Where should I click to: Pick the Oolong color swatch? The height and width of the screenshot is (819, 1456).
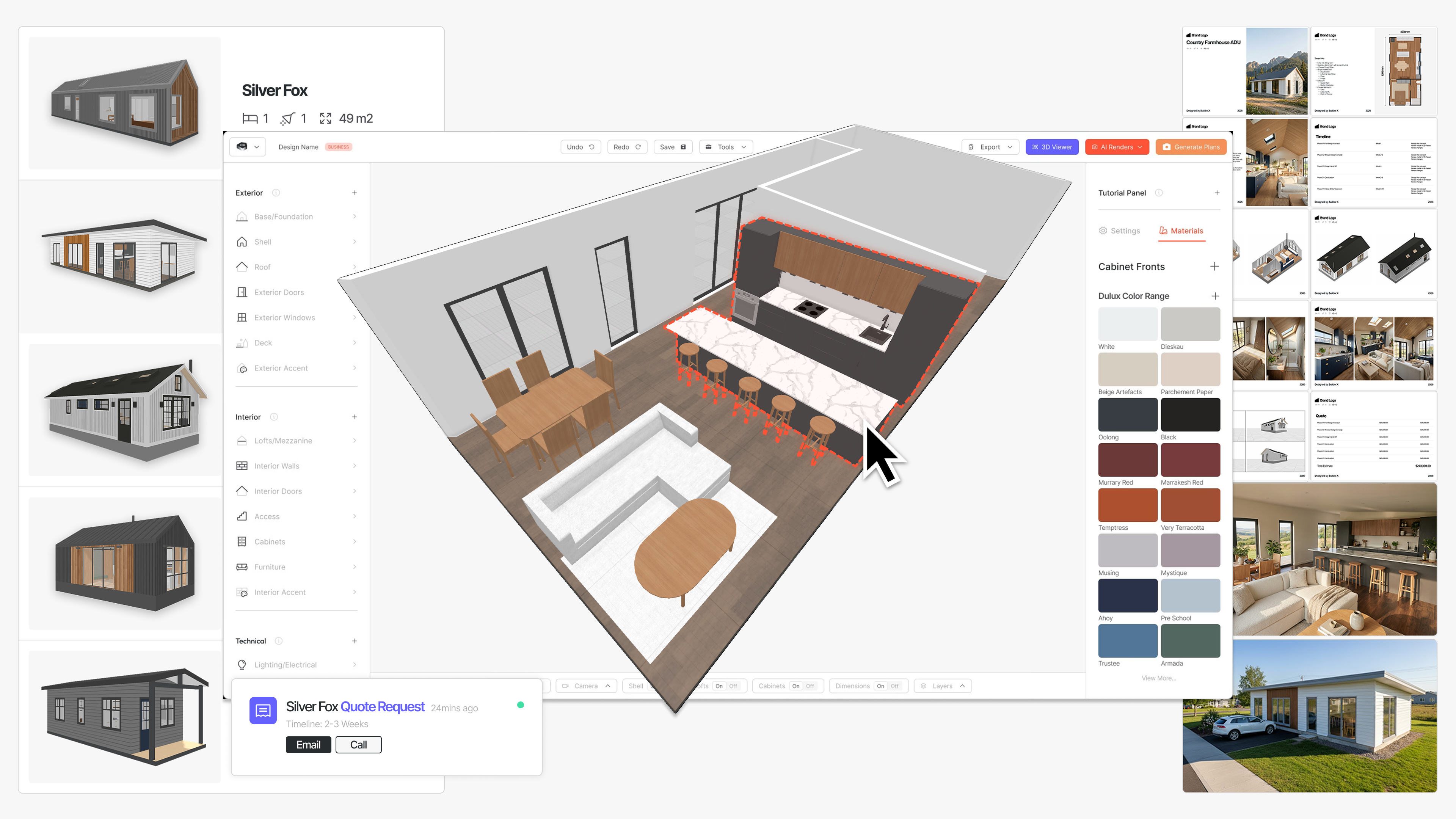coord(1128,415)
